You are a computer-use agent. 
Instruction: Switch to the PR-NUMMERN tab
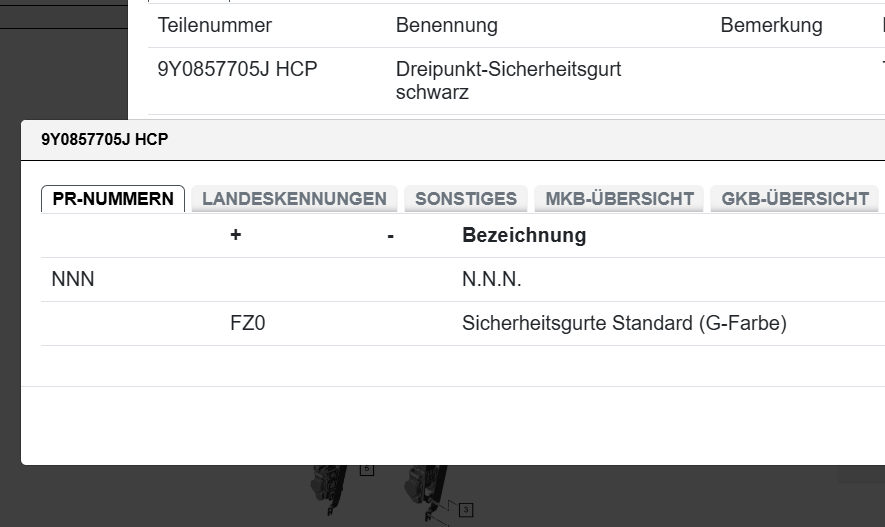point(113,199)
